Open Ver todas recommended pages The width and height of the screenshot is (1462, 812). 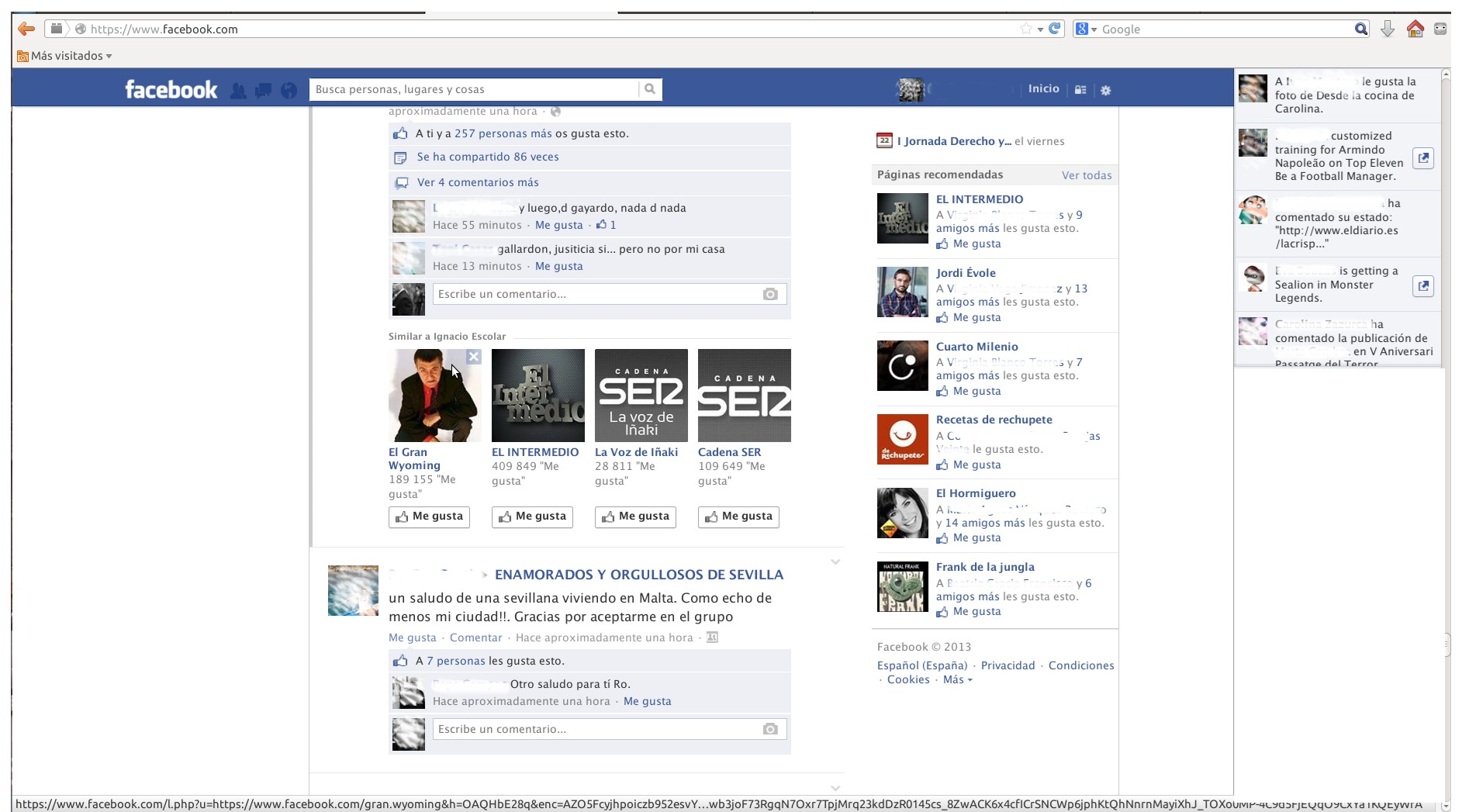(1087, 175)
